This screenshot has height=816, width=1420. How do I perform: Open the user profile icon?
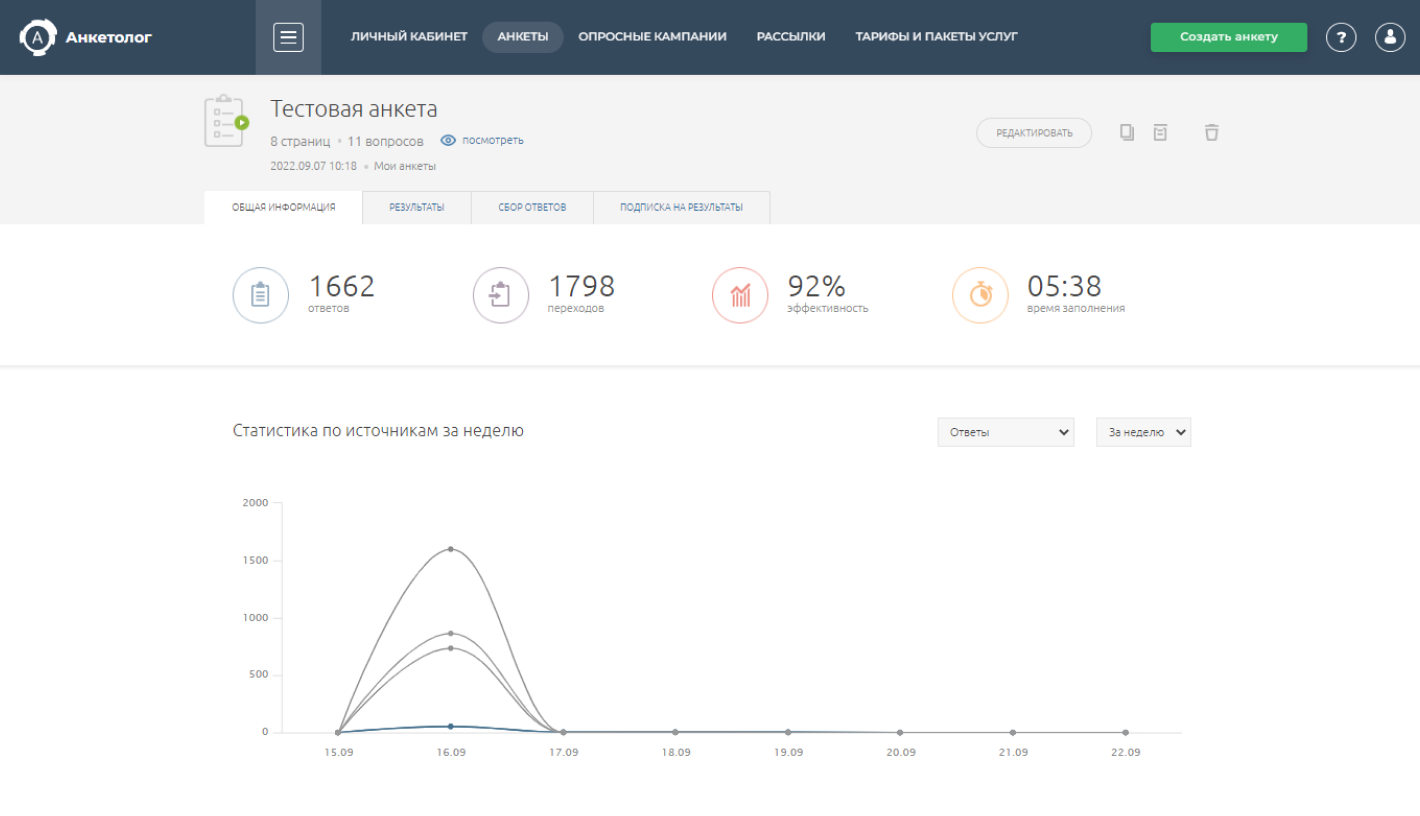[x=1390, y=37]
